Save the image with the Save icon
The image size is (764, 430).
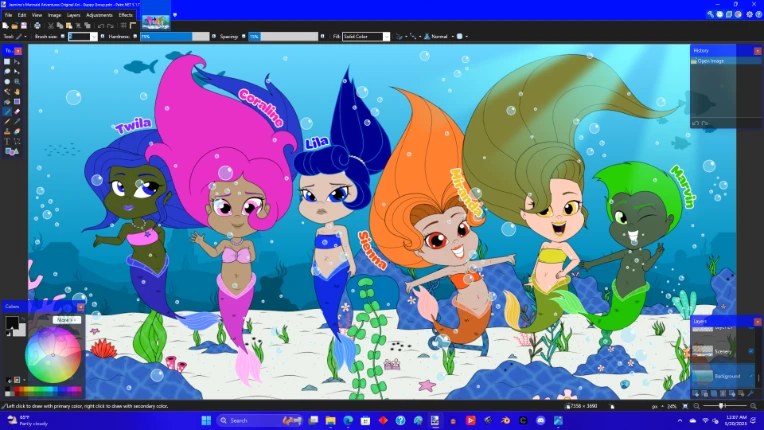[24, 25]
